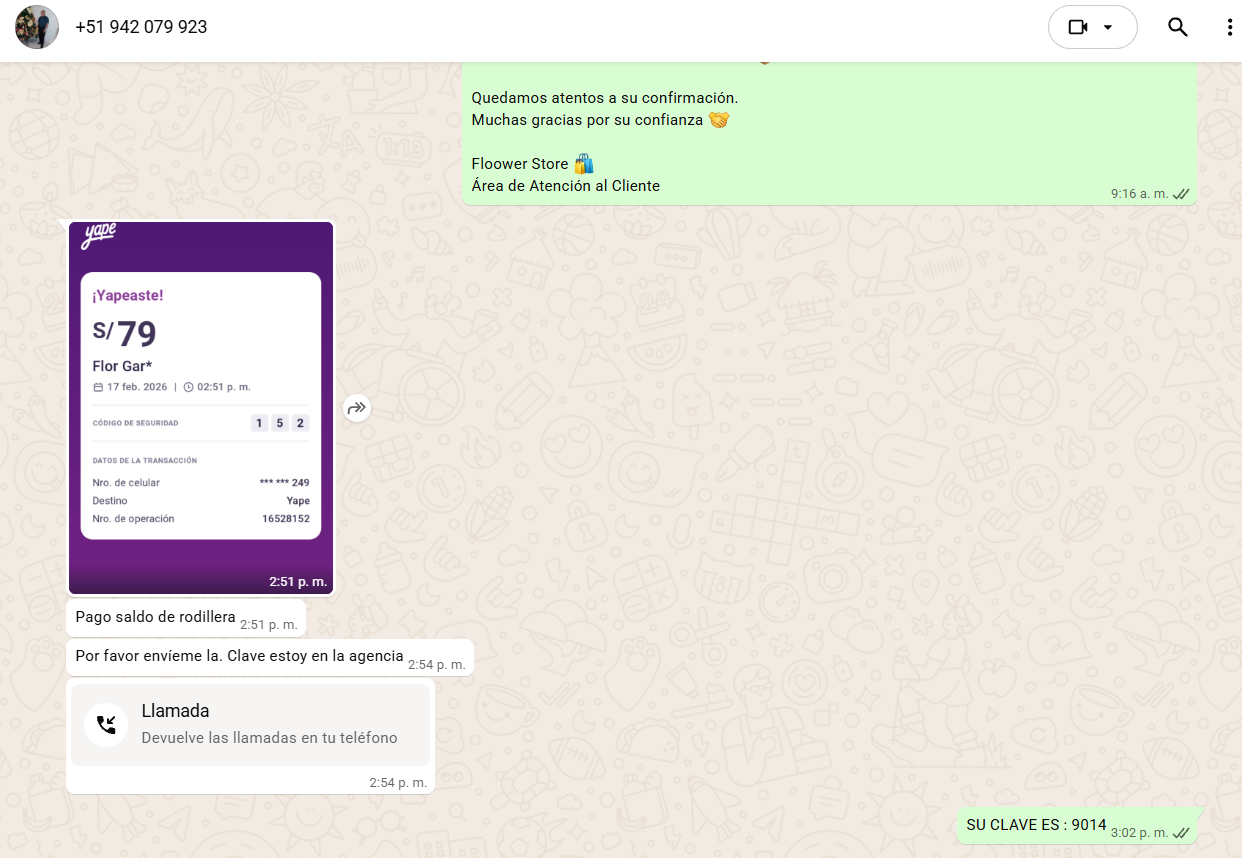Click the Yape logo in the receipt
Image resolution: width=1242 pixels, height=858 pixels.
tap(99, 236)
